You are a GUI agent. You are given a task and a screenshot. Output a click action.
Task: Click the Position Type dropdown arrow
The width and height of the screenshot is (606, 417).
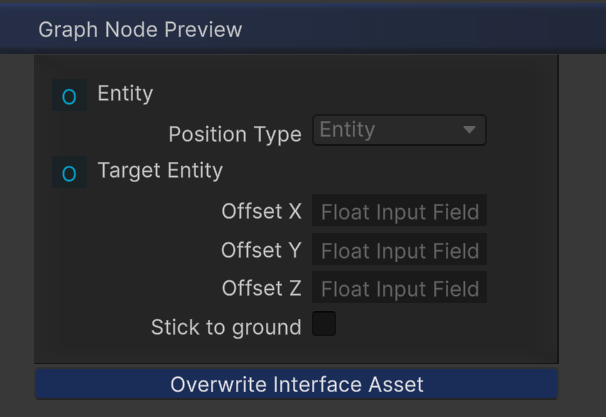pos(470,131)
